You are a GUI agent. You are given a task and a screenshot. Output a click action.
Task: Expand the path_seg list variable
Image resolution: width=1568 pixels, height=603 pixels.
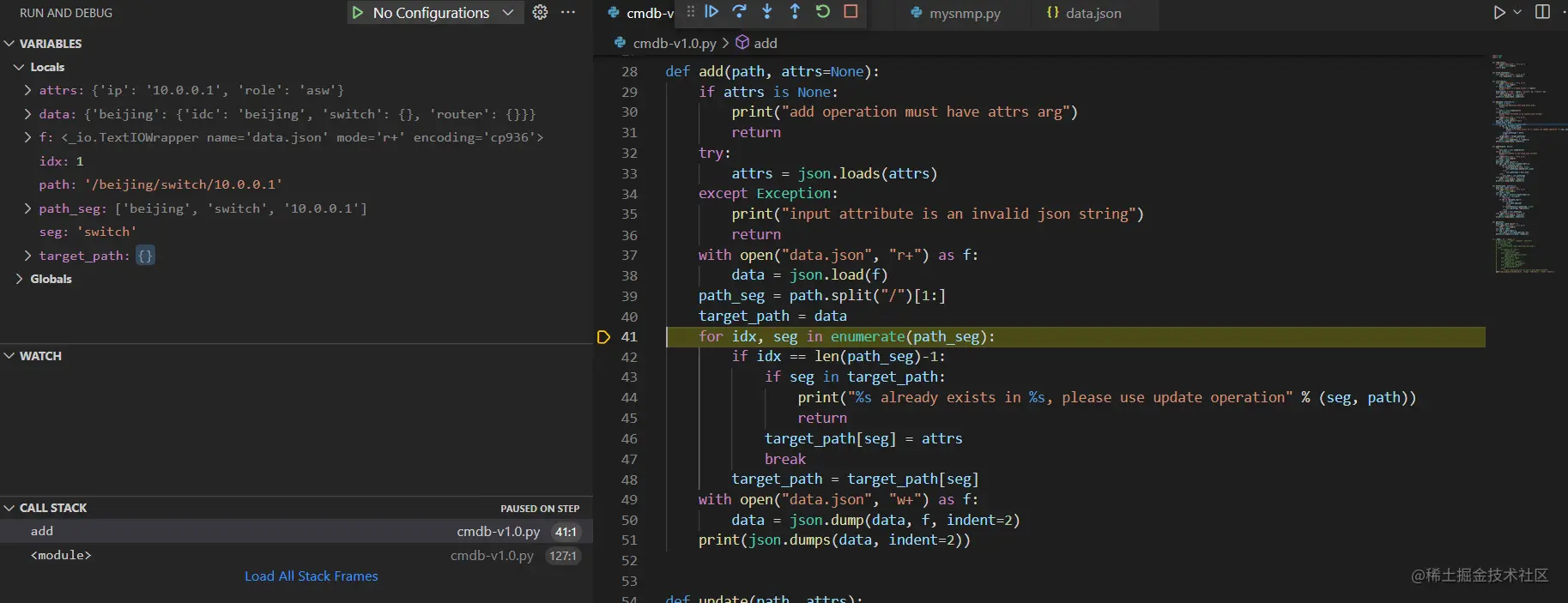coord(28,208)
